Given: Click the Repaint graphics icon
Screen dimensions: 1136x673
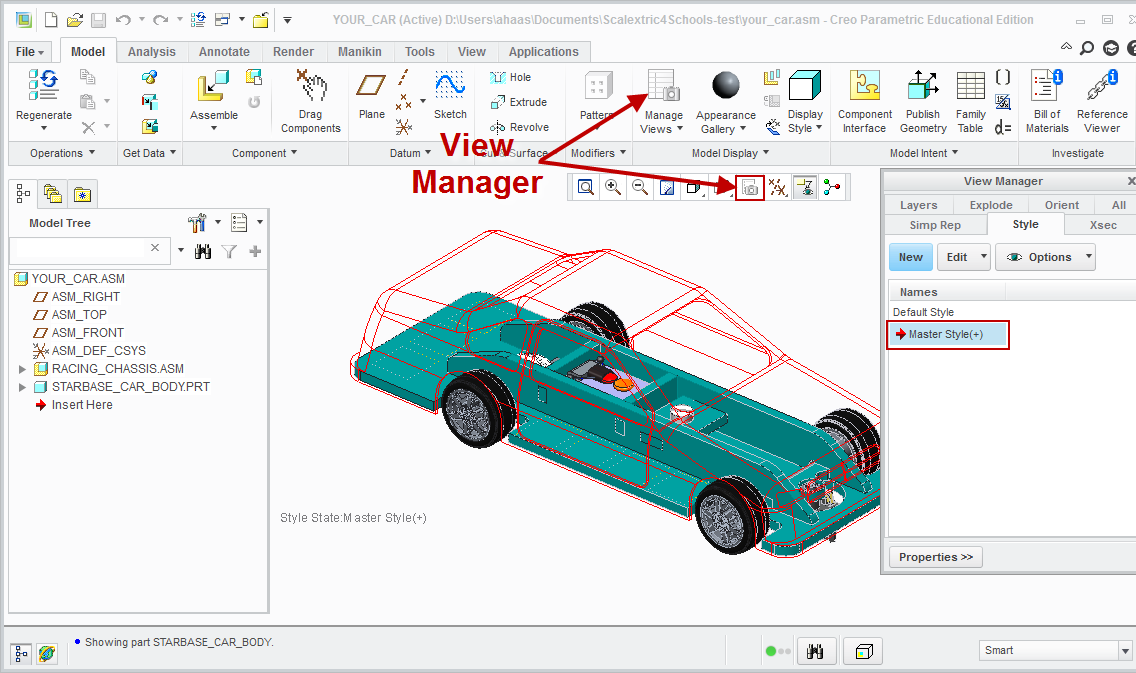Looking at the screenshot, I should [x=667, y=188].
